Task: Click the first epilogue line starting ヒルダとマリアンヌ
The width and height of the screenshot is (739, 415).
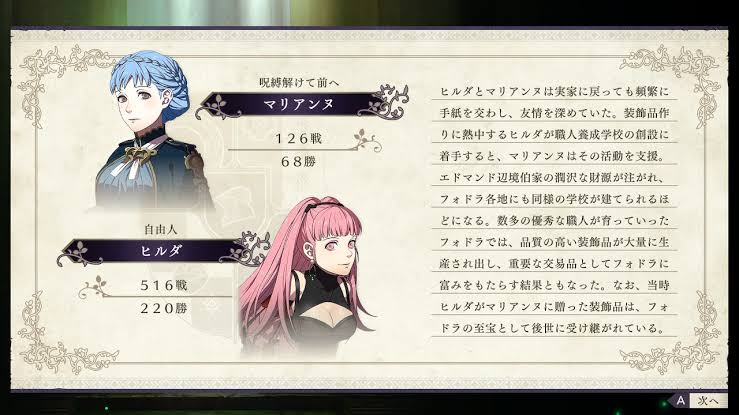Action: [x=554, y=91]
